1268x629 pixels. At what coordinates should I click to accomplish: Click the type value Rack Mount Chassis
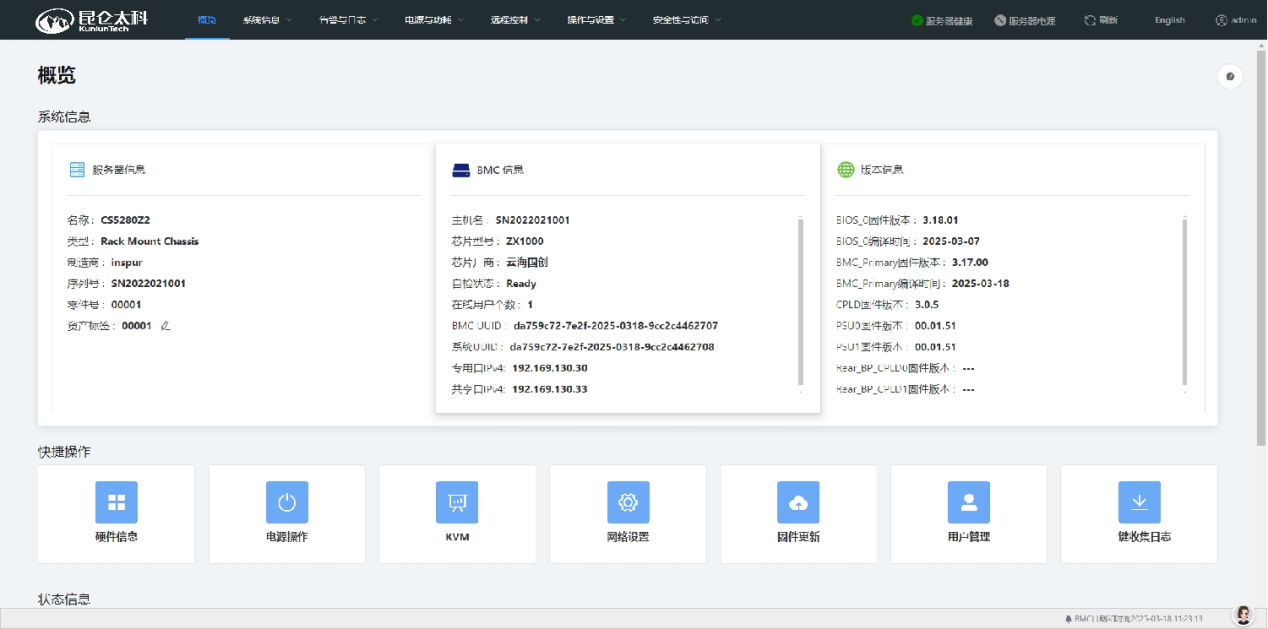[149, 241]
